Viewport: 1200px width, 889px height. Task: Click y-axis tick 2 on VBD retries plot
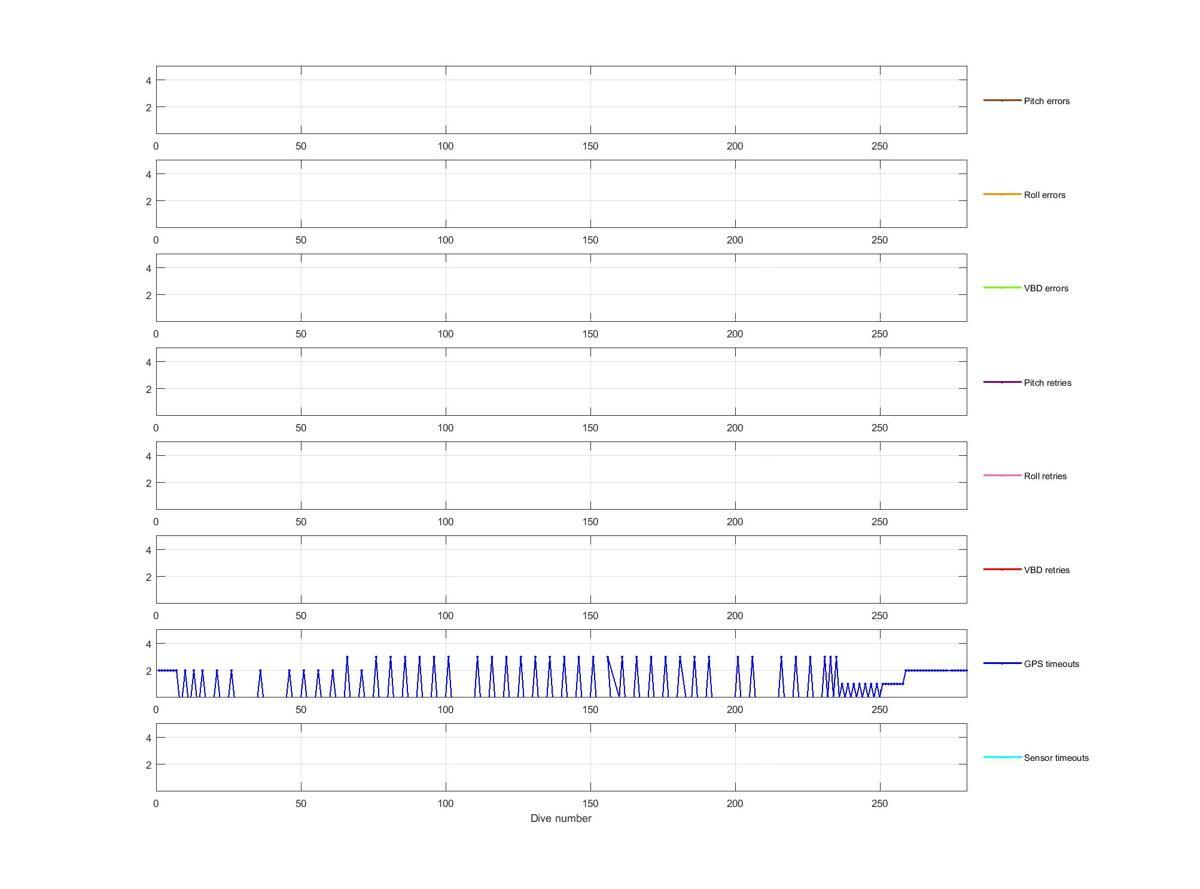(x=148, y=577)
